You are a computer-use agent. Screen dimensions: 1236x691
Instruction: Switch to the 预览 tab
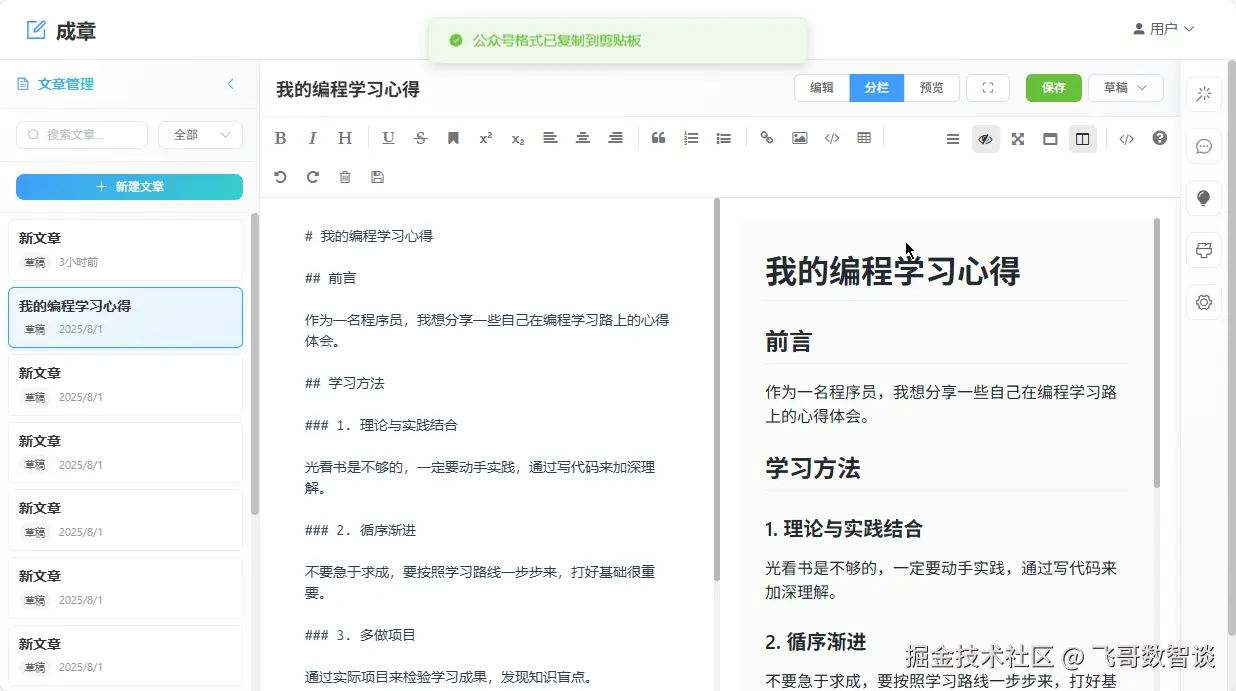(x=931, y=88)
